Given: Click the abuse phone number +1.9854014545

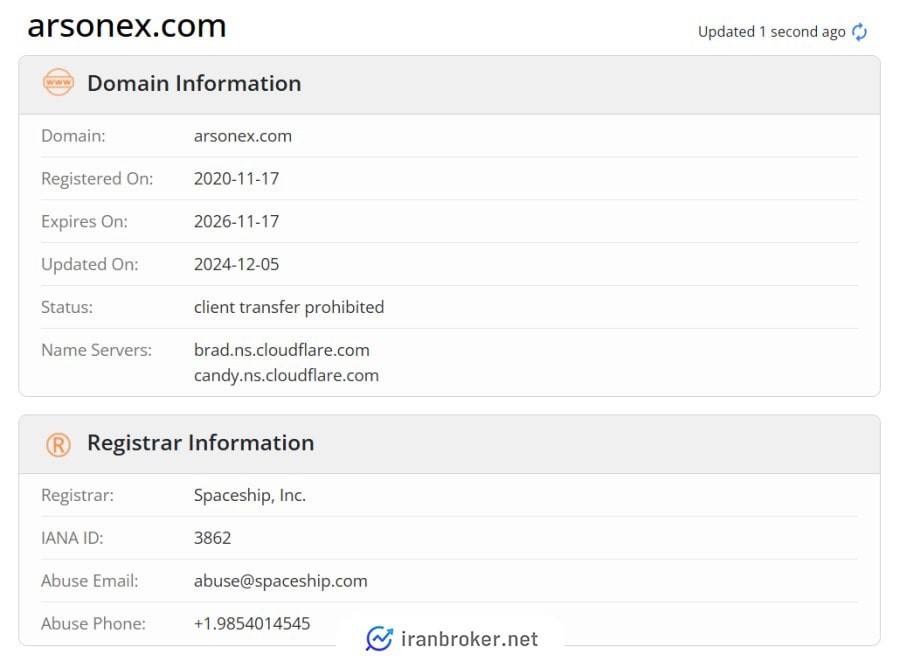Looking at the screenshot, I should (252, 624).
